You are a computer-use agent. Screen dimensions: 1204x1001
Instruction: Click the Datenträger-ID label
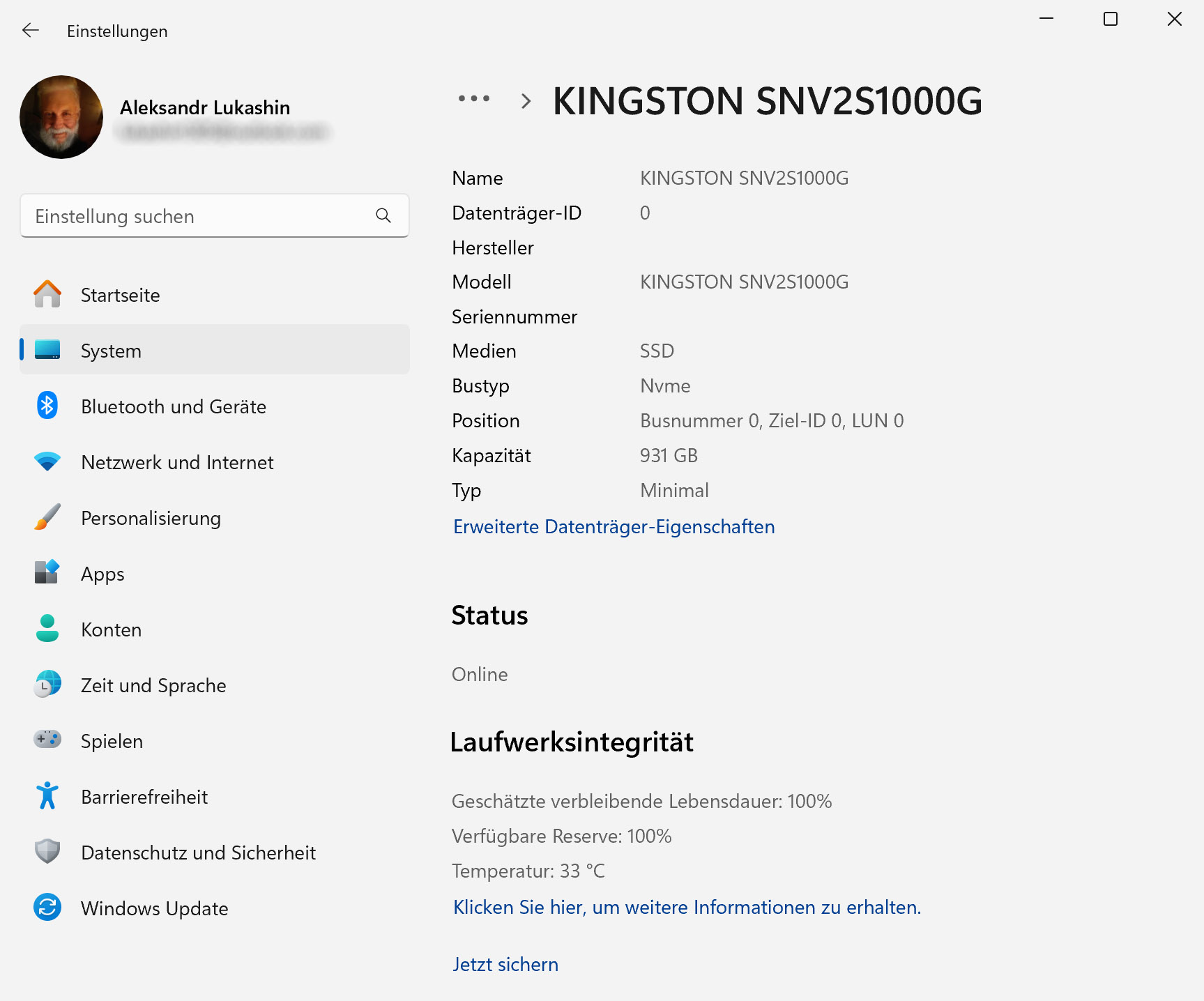point(517,213)
